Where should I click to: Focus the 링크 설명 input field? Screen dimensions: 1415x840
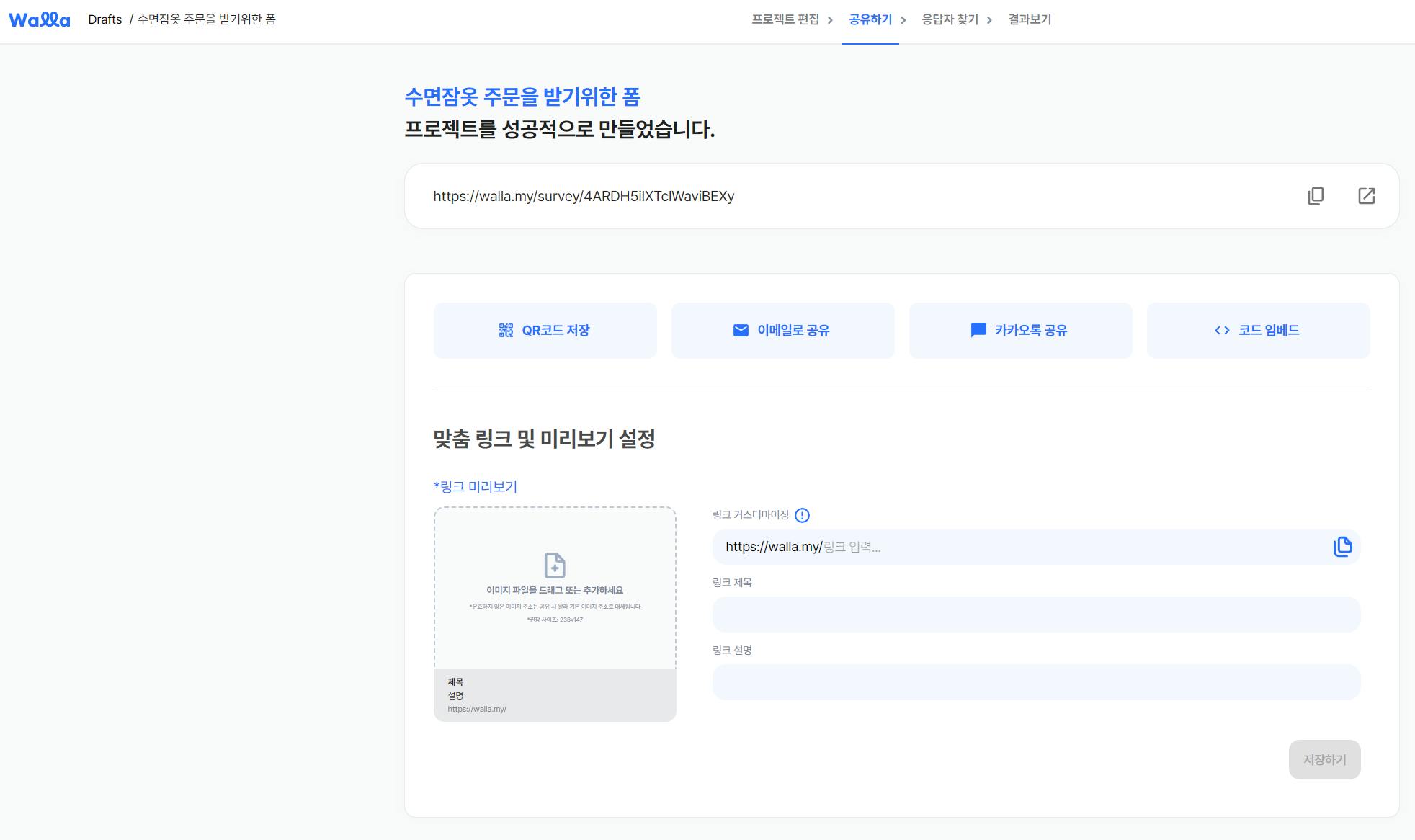[1036, 682]
